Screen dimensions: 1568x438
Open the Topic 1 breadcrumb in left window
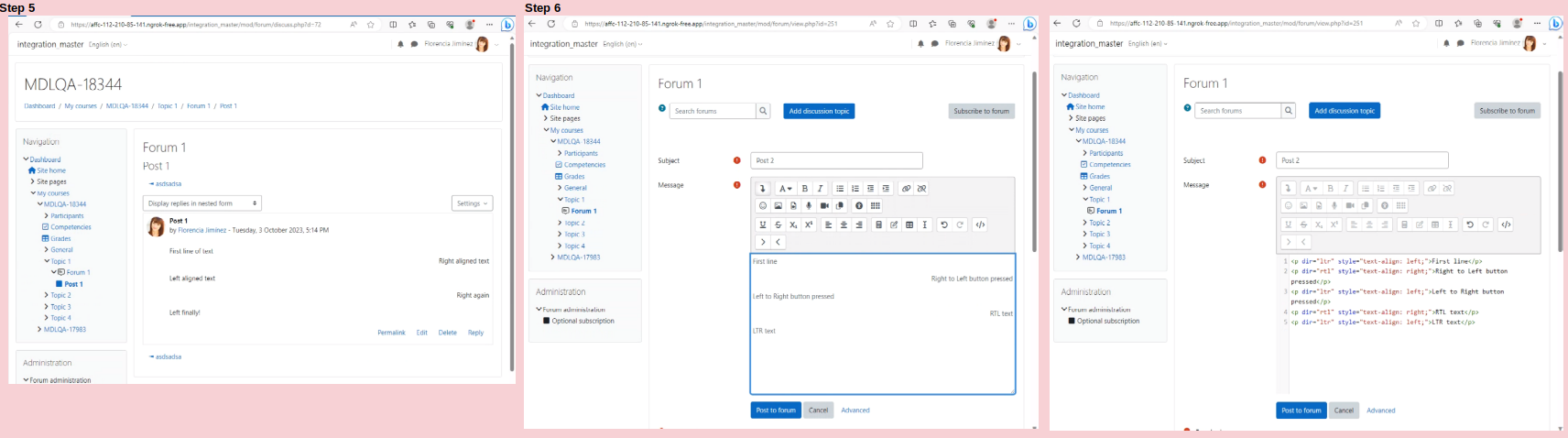(x=167, y=106)
